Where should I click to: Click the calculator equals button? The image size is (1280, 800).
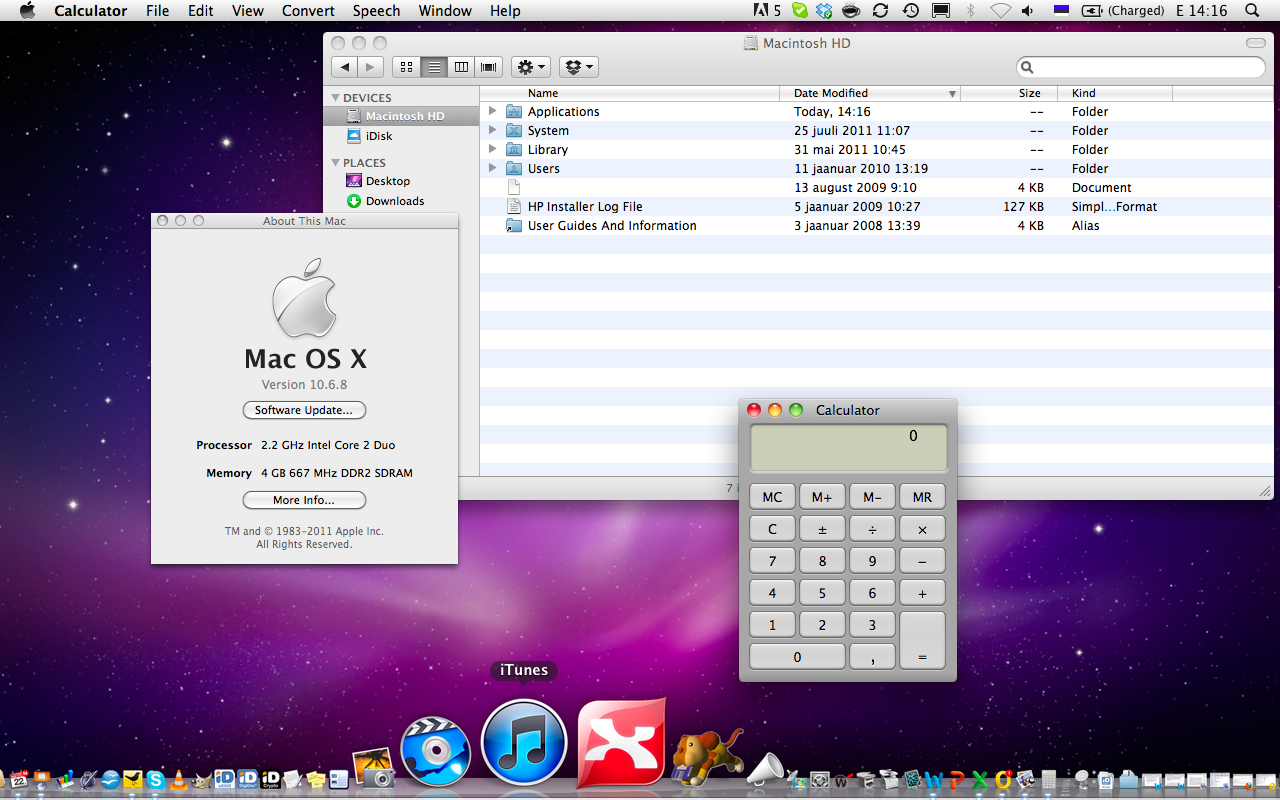922,640
